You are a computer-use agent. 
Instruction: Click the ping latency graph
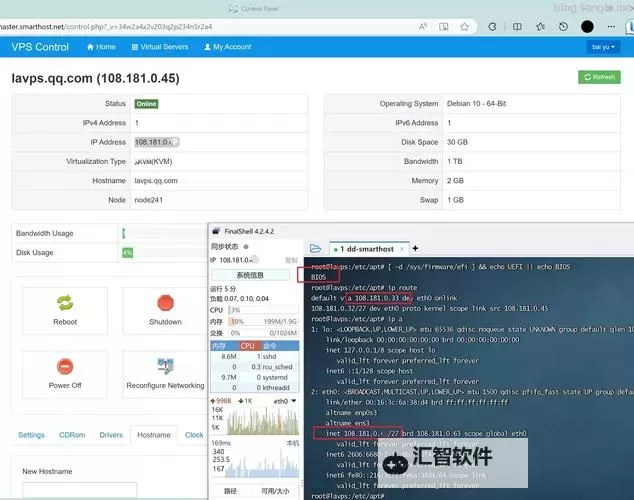point(262,463)
